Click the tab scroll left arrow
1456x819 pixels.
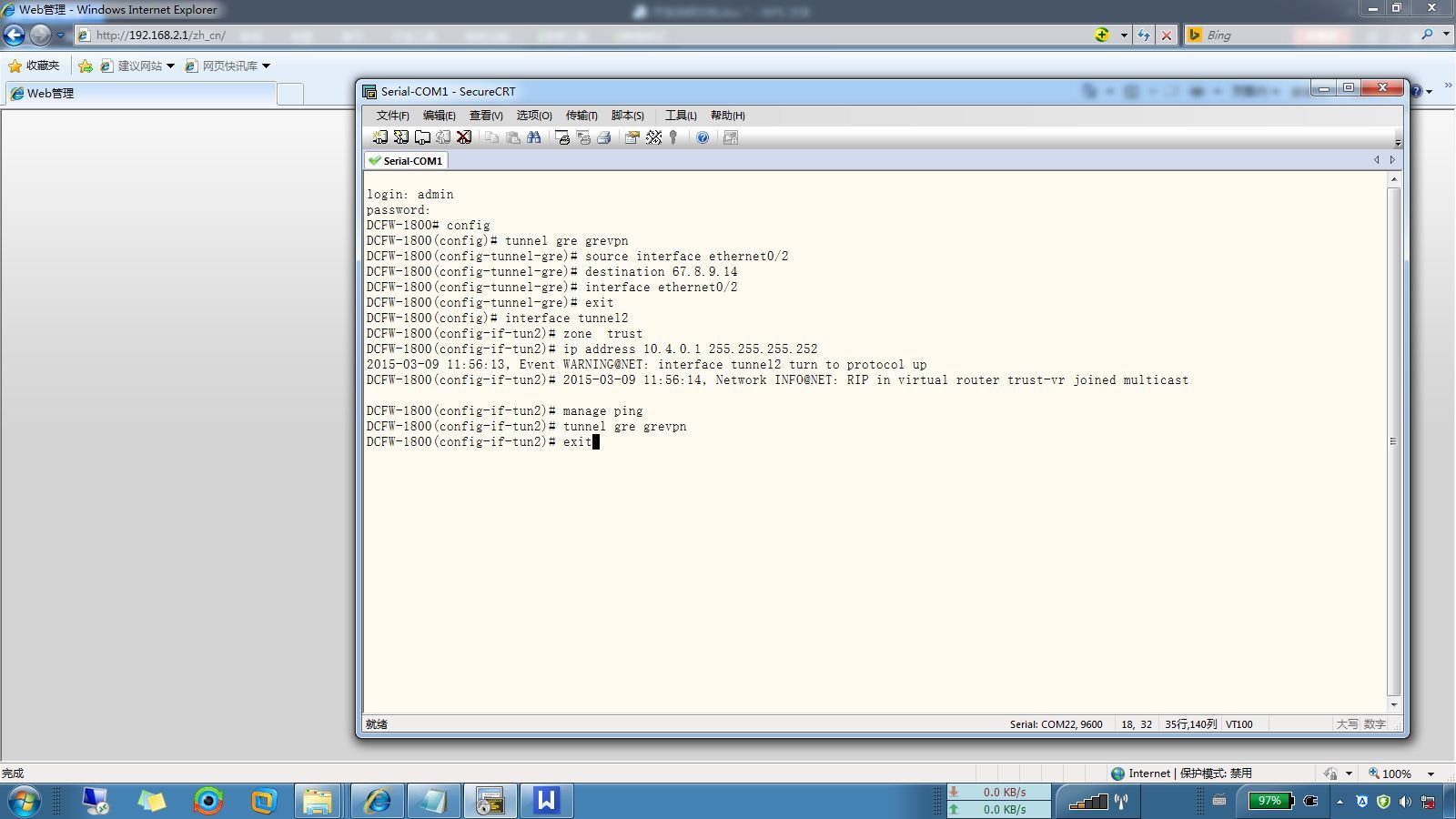(x=1376, y=160)
